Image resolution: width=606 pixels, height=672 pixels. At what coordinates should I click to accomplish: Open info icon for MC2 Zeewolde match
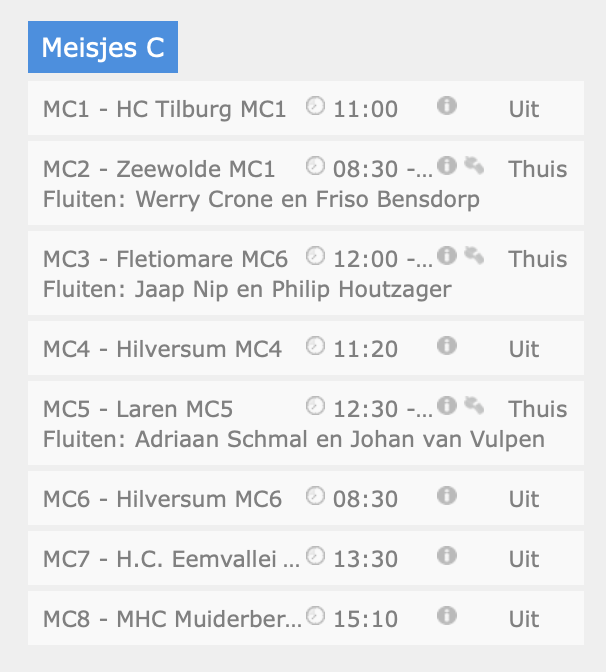(x=447, y=166)
